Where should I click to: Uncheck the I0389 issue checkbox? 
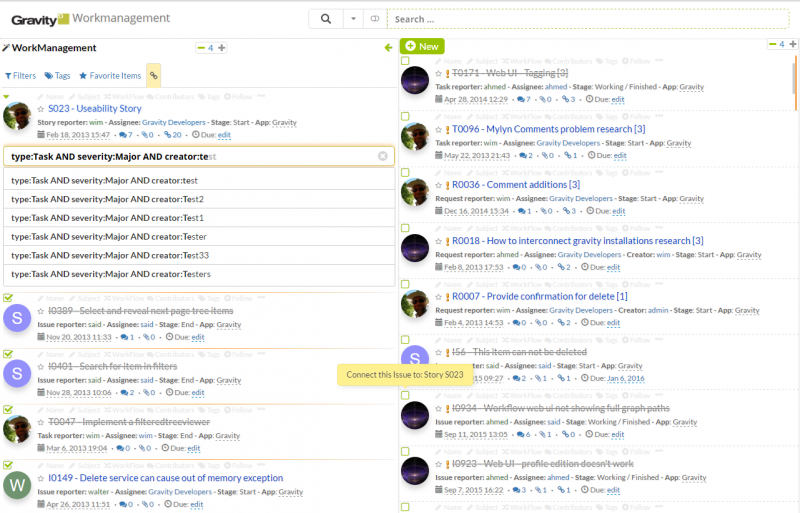click(8, 298)
